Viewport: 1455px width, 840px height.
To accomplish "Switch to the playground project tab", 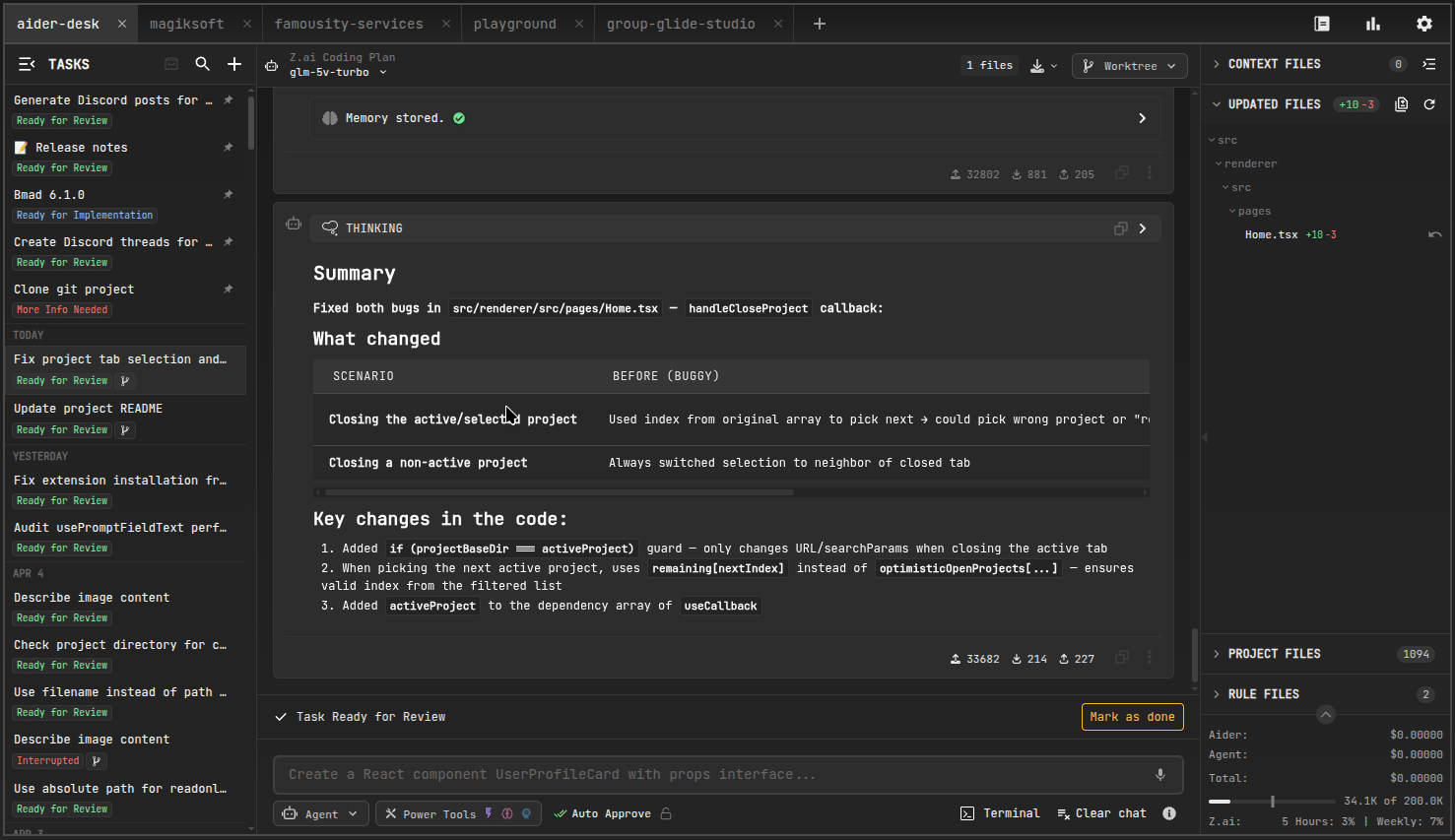I will [514, 24].
